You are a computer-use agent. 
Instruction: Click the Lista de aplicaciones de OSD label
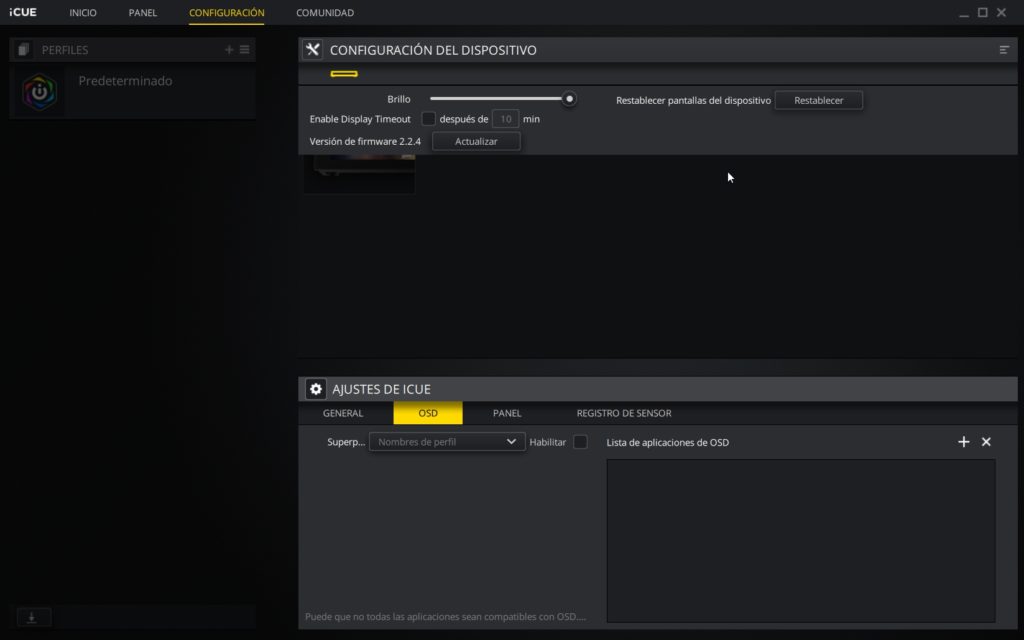tap(667, 442)
